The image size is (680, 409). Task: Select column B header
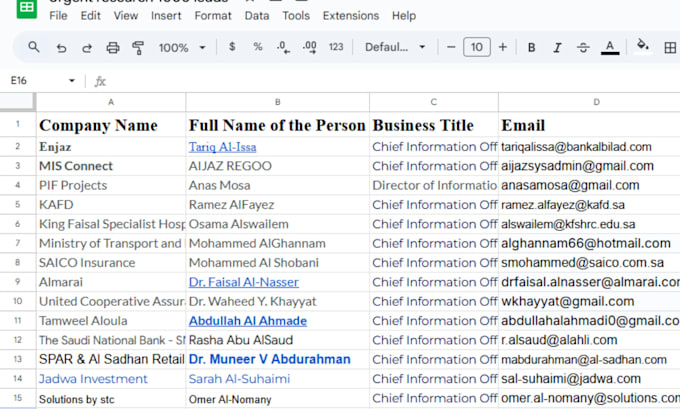point(278,102)
